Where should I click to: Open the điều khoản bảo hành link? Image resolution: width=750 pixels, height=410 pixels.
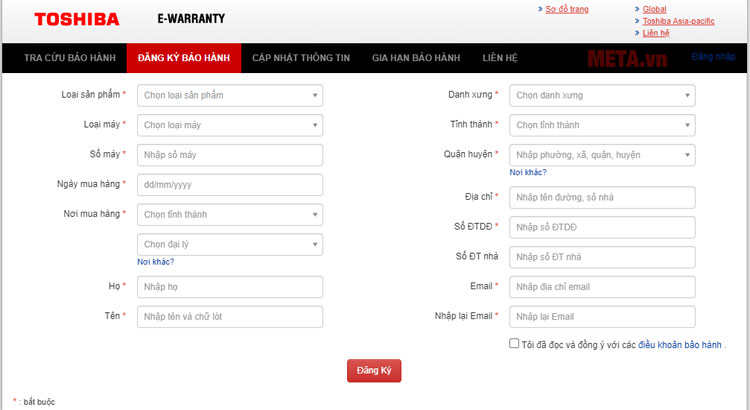[680, 345]
